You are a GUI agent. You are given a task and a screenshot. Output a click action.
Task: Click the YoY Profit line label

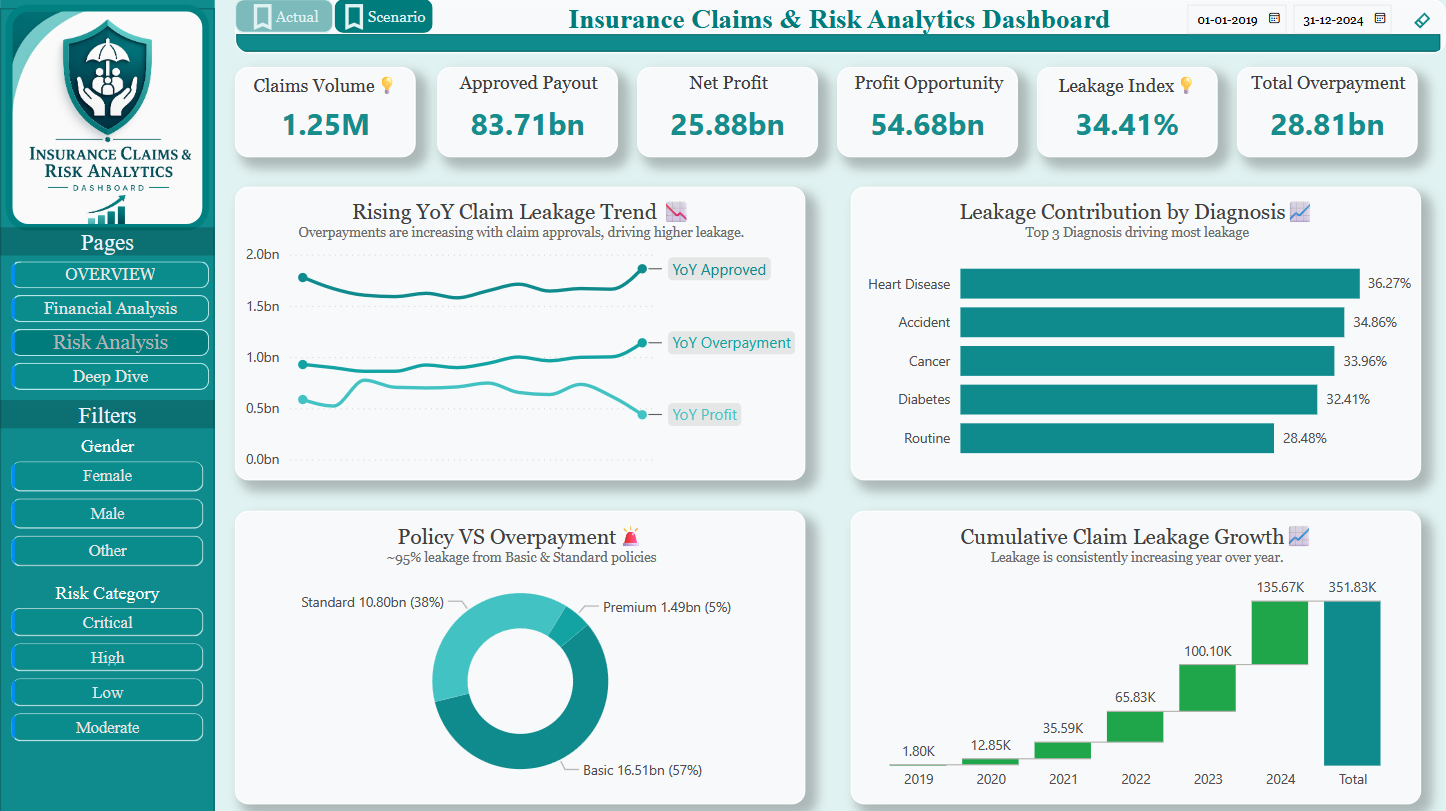click(x=704, y=414)
